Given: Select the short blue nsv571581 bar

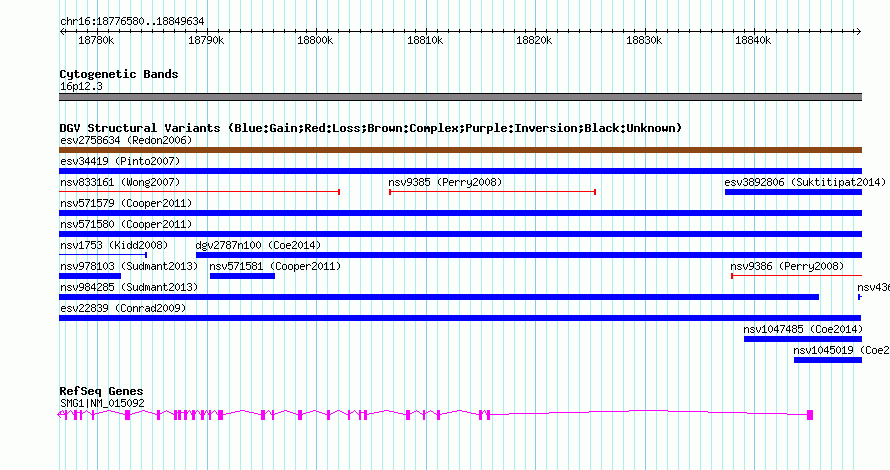Looking at the screenshot, I should point(242,276).
